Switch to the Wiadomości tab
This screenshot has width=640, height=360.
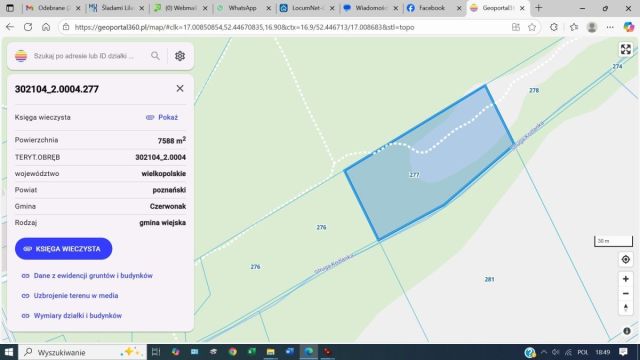point(370,8)
